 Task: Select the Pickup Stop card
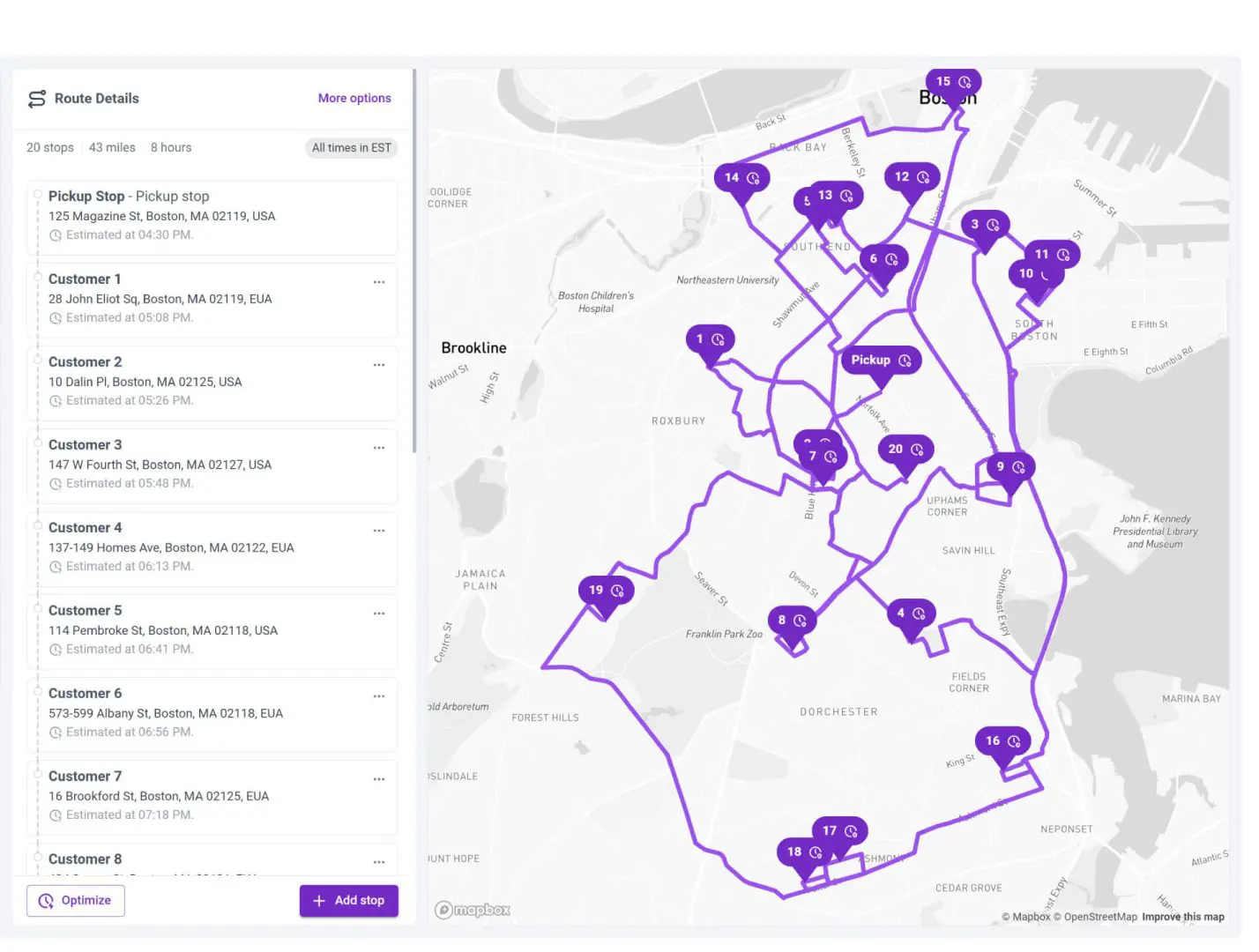pyautogui.click(x=212, y=218)
